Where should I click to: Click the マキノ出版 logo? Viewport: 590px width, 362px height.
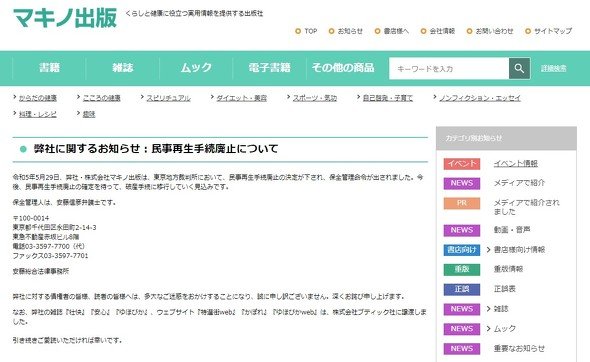(65, 17)
